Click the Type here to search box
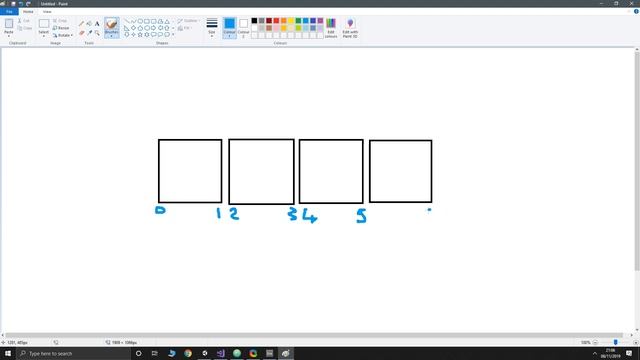 [x=73, y=353]
